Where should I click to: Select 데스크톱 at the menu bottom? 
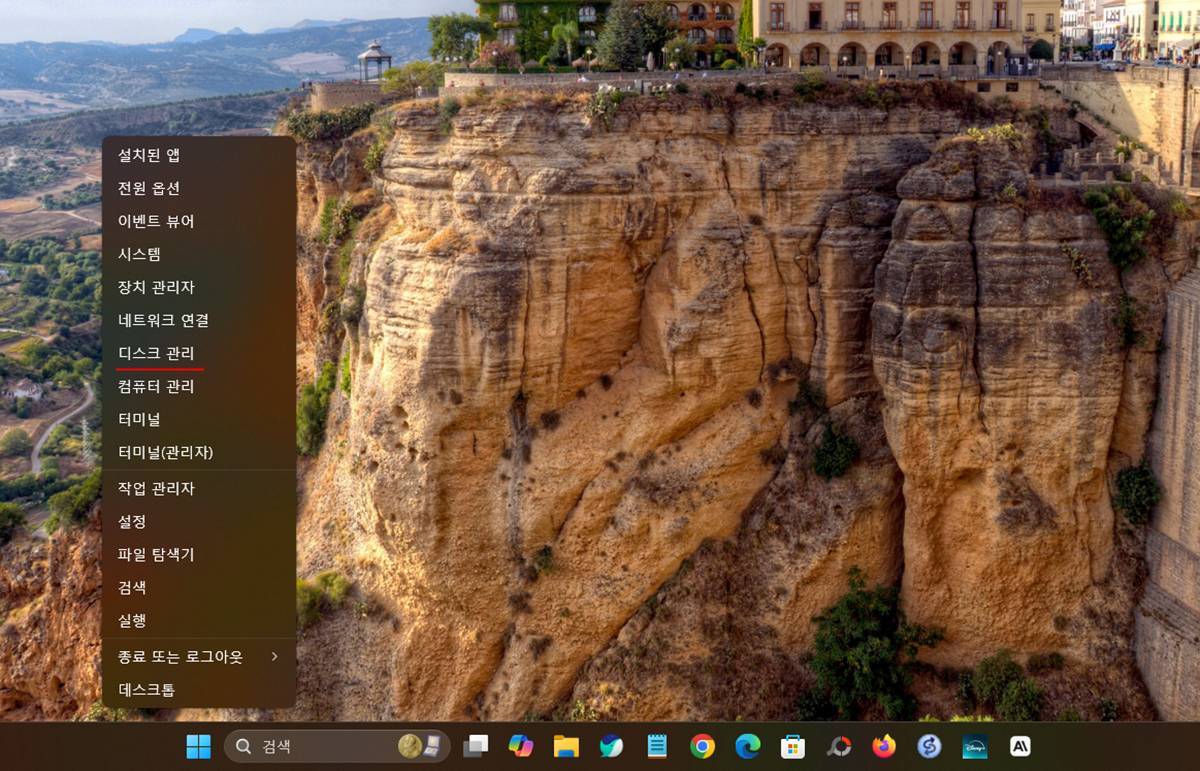pos(199,690)
